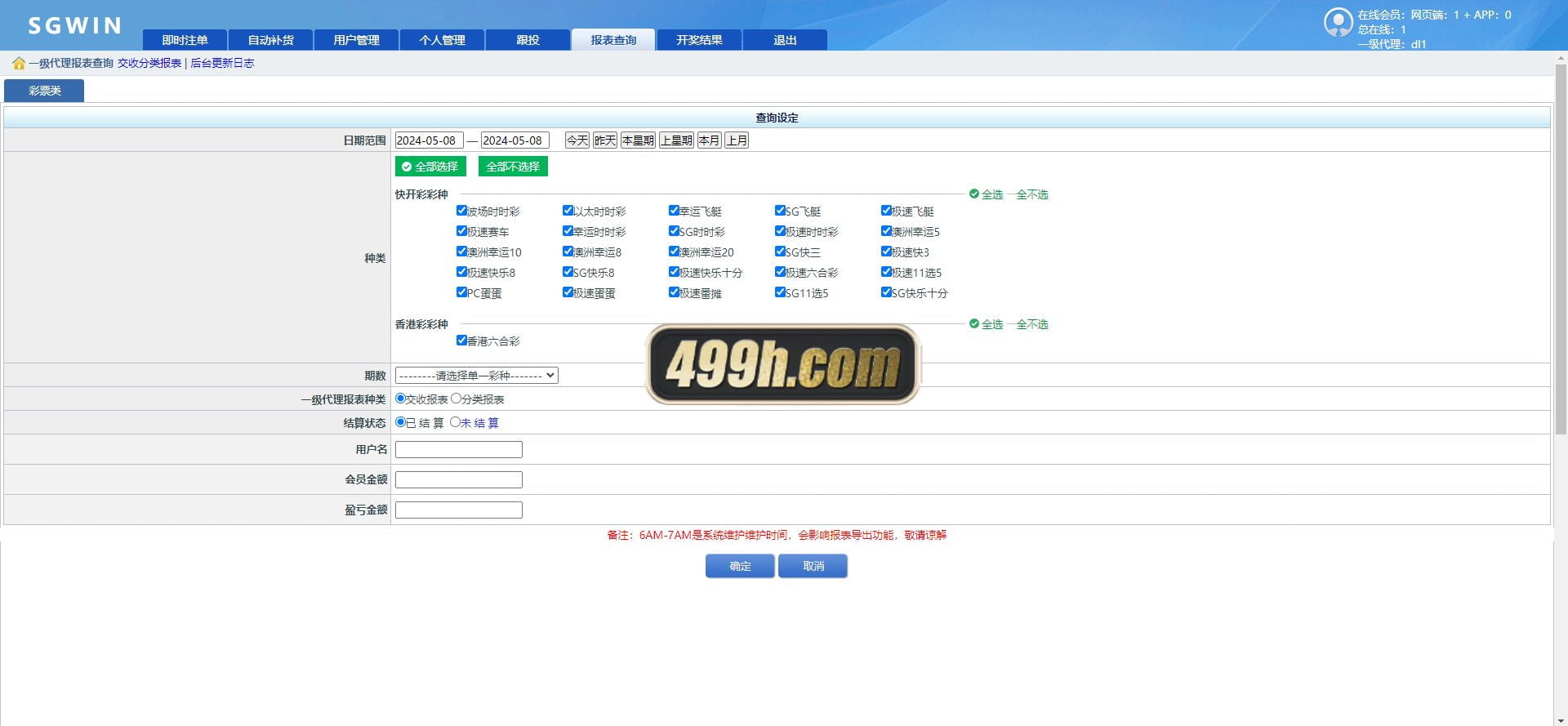Open 后台更新日志 link
Viewport: 1568px width, 726px height.
pos(222,63)
